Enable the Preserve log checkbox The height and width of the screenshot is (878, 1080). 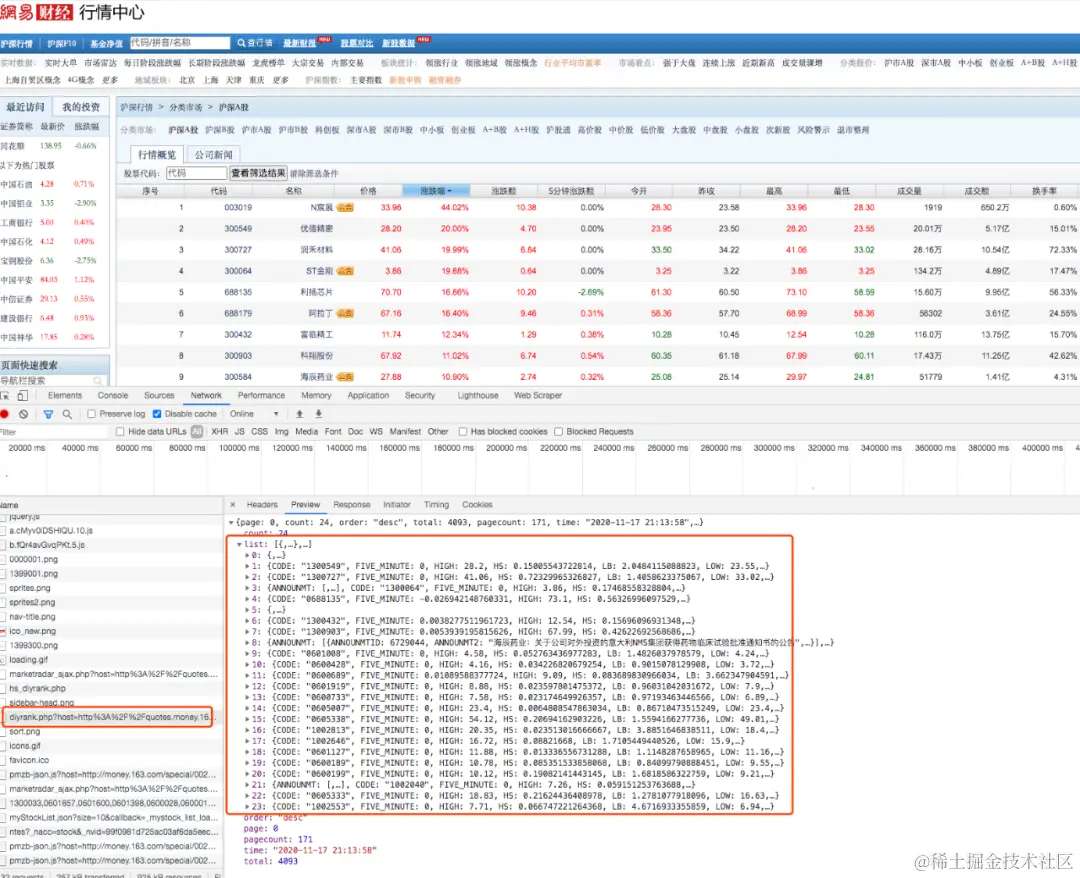coord(91,414)
